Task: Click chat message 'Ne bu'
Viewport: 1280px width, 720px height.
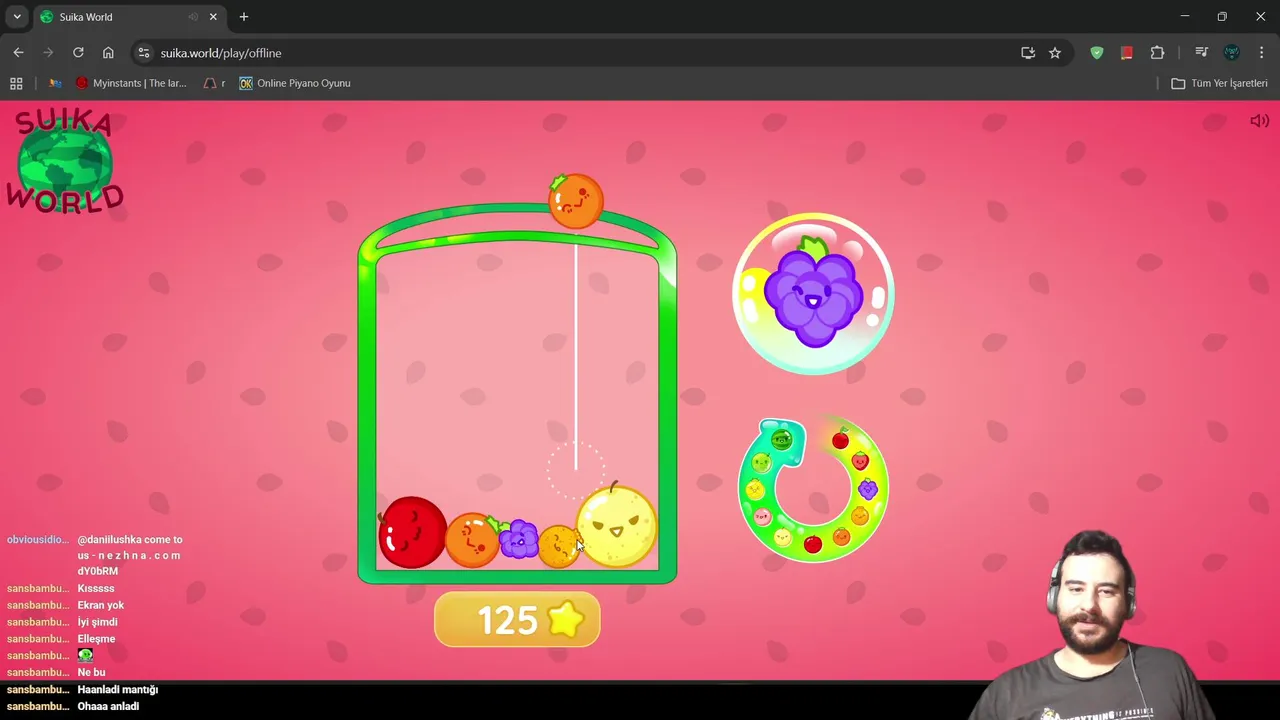Action: (91, 672)
